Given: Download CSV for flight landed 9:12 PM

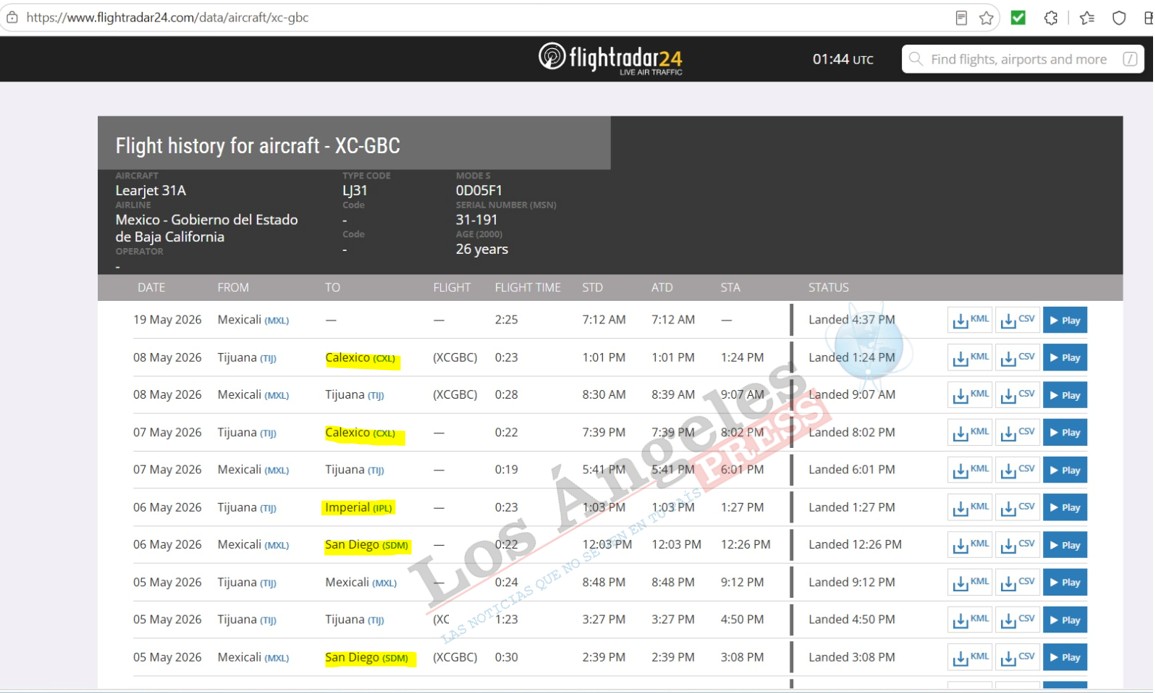Looking at the screenshot, I should tap(1017, 583).
